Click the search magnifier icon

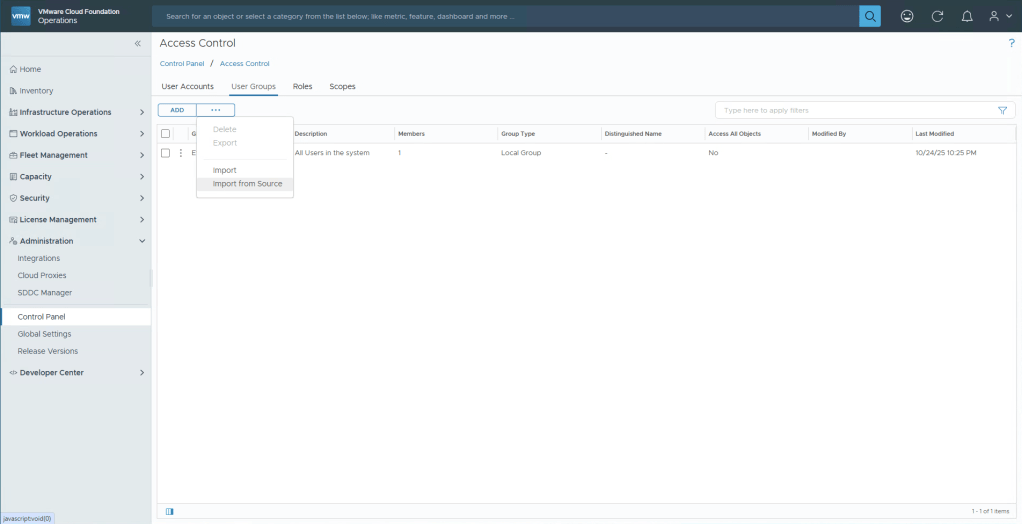coord(870,16)
